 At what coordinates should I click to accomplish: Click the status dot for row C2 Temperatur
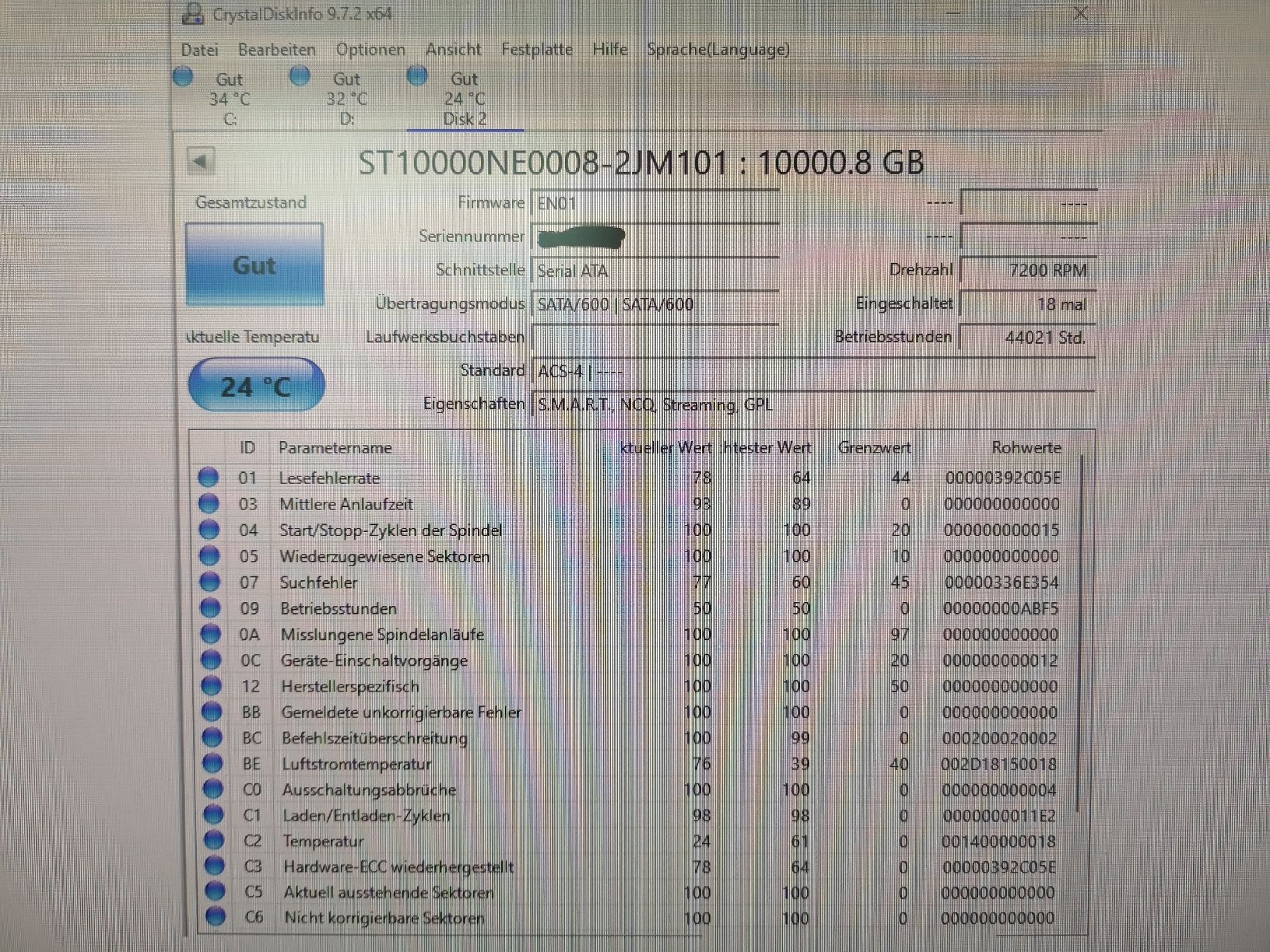click(213, 841)
